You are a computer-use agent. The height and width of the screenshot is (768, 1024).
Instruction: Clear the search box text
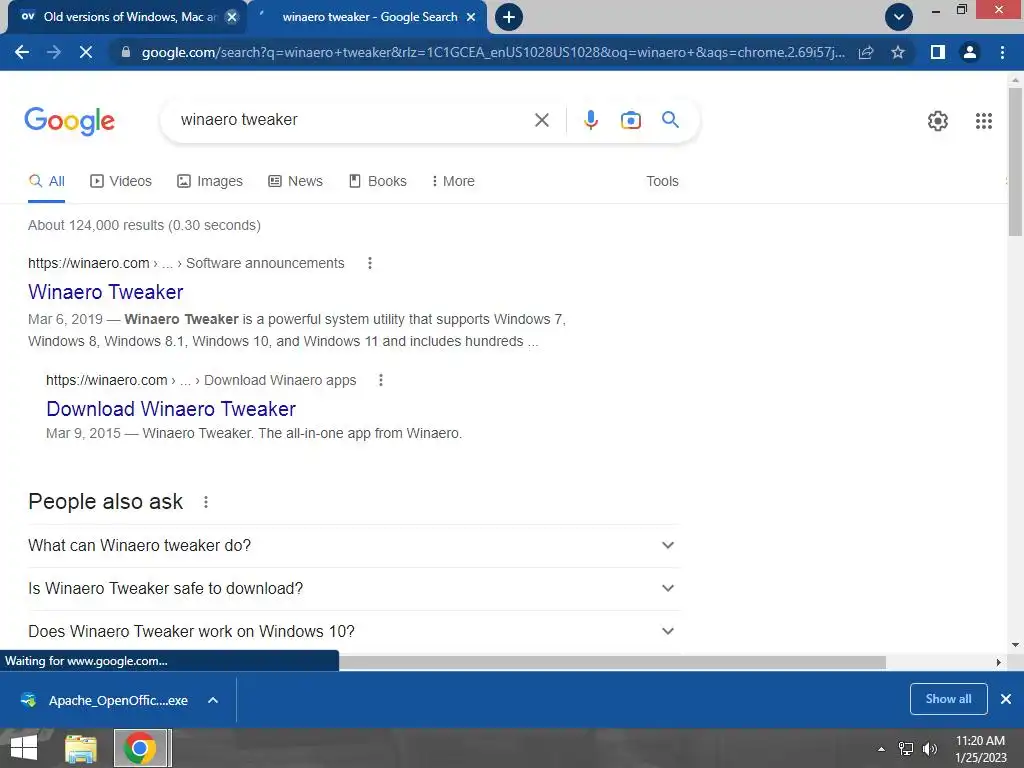click(541, 120)
